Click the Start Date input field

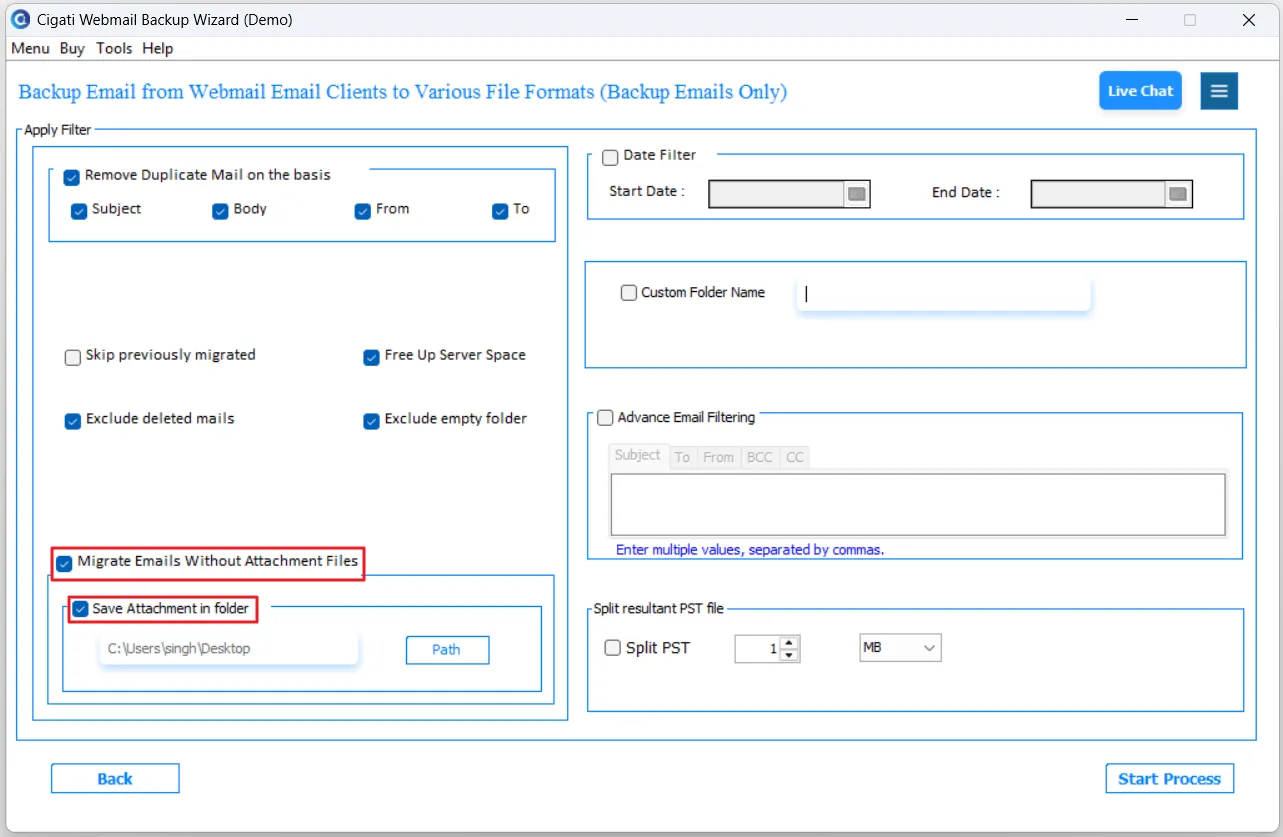pyautogui.click(x=777, y=194)
